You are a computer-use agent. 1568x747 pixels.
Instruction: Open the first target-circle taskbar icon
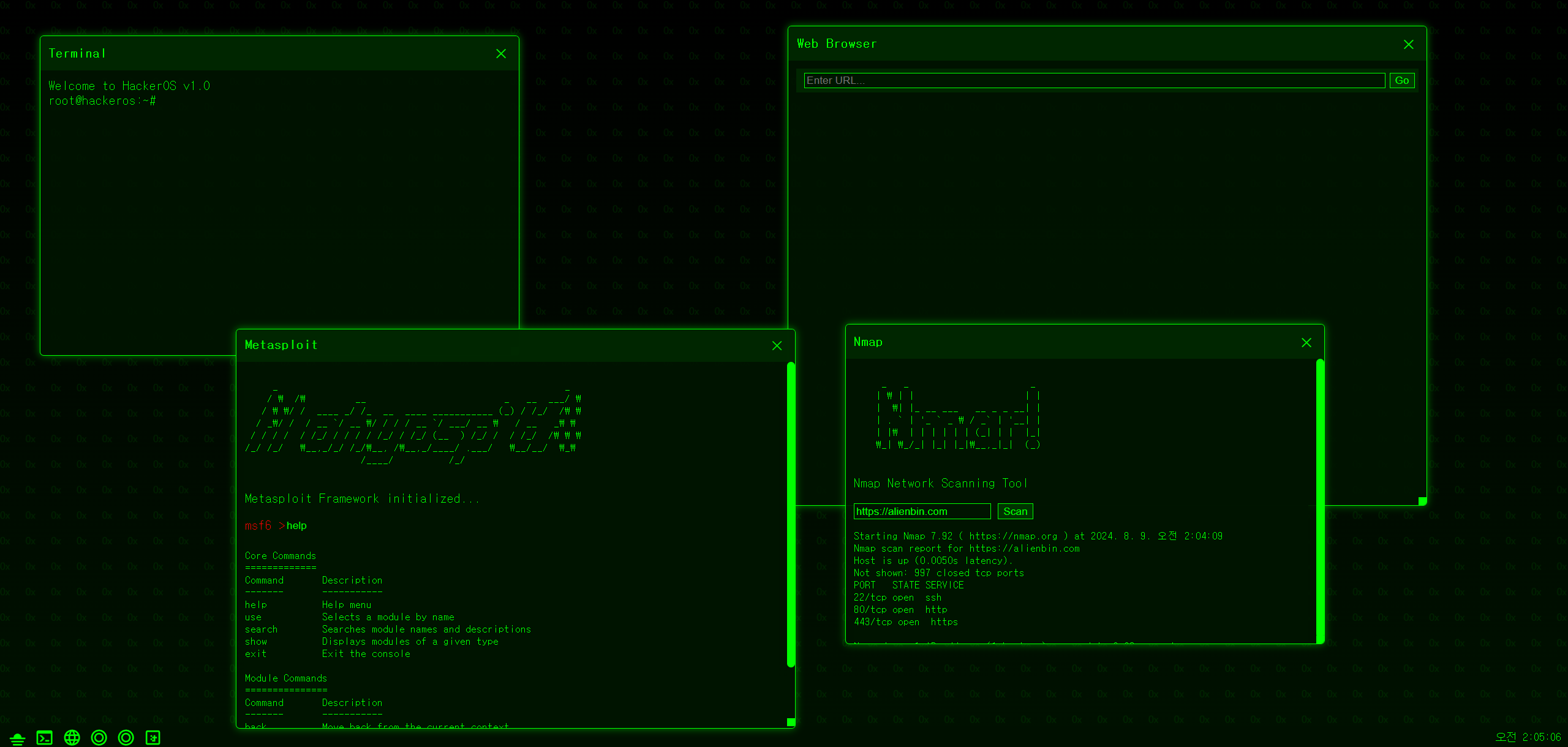pyautogui.click(x=99, y=737)
